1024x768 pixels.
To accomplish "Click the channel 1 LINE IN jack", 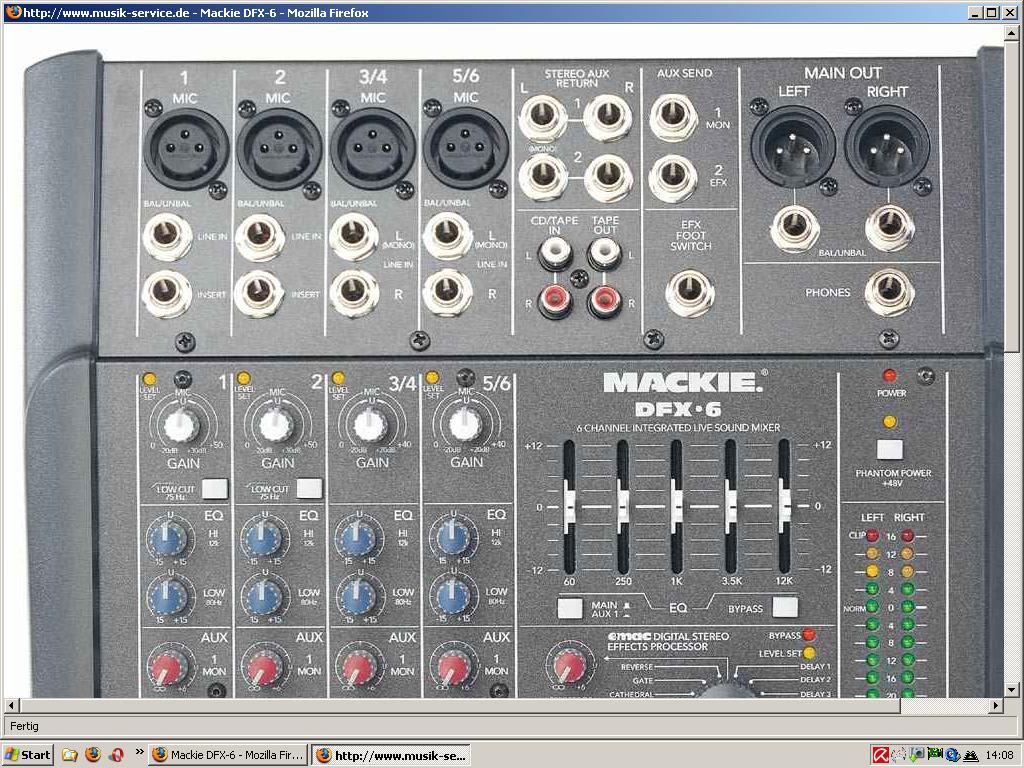I will (167, 237).
